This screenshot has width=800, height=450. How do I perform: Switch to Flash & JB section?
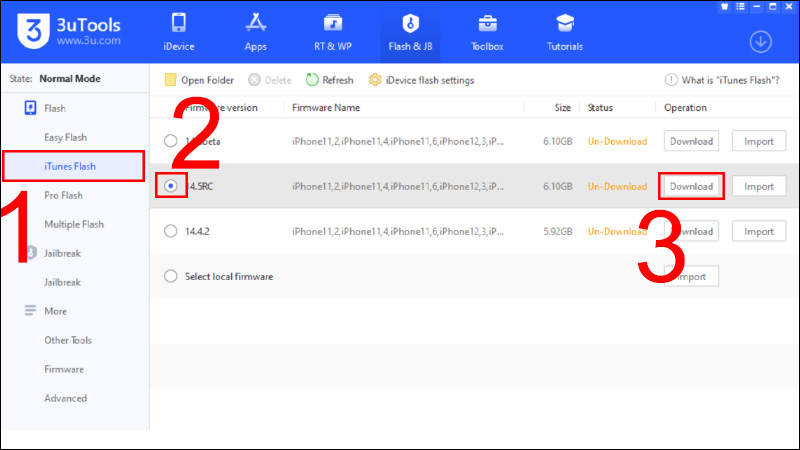pos(410,32)
